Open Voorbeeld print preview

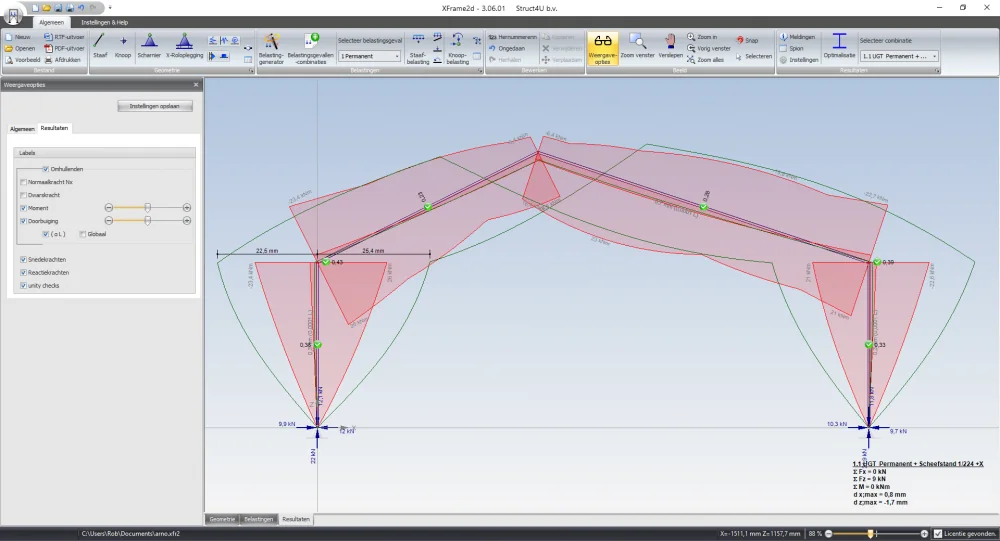[x=22, y=60]
